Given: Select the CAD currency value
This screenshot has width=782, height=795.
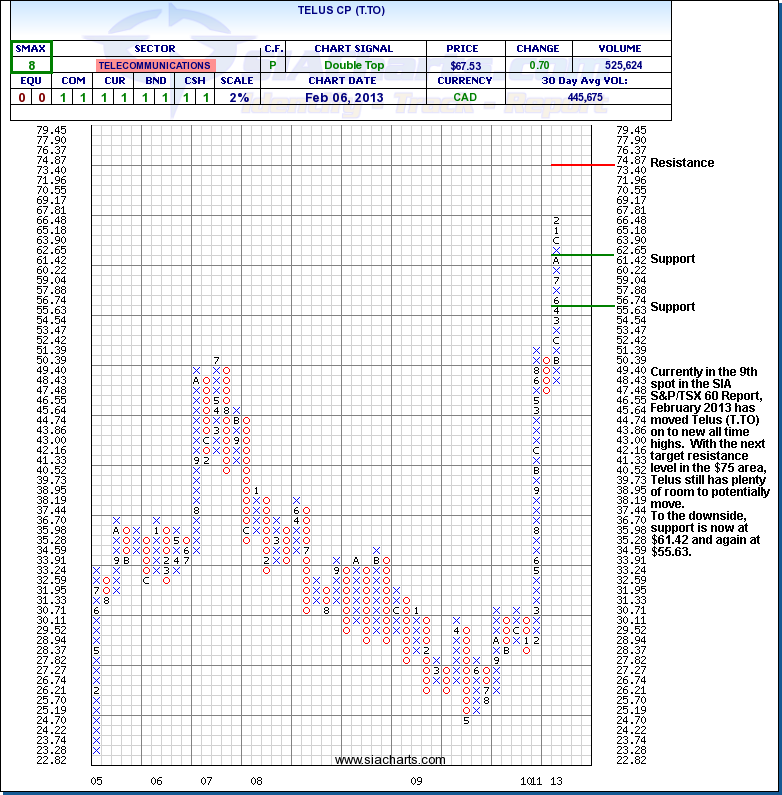Looking at the screenshot, I should tap(463, 97).
